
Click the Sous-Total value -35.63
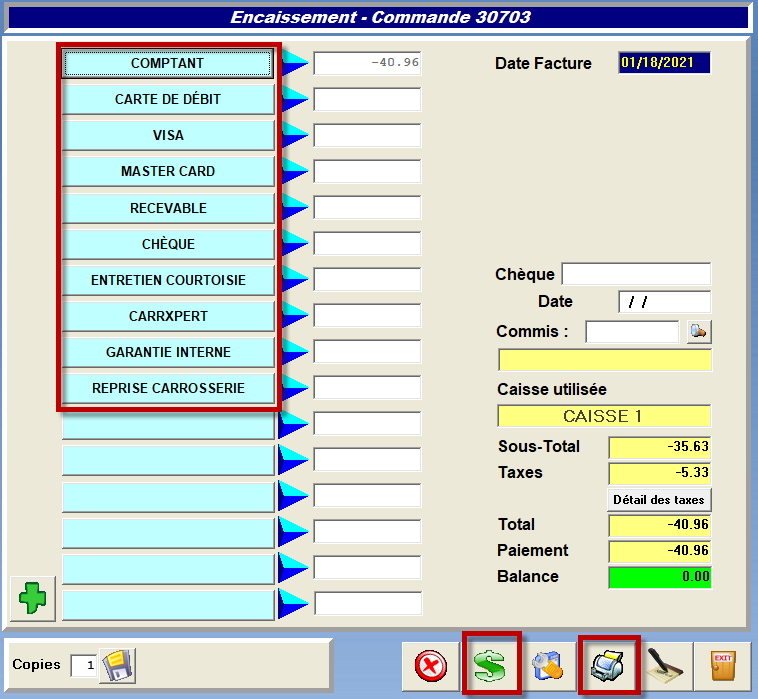click(x=660, y=447)
